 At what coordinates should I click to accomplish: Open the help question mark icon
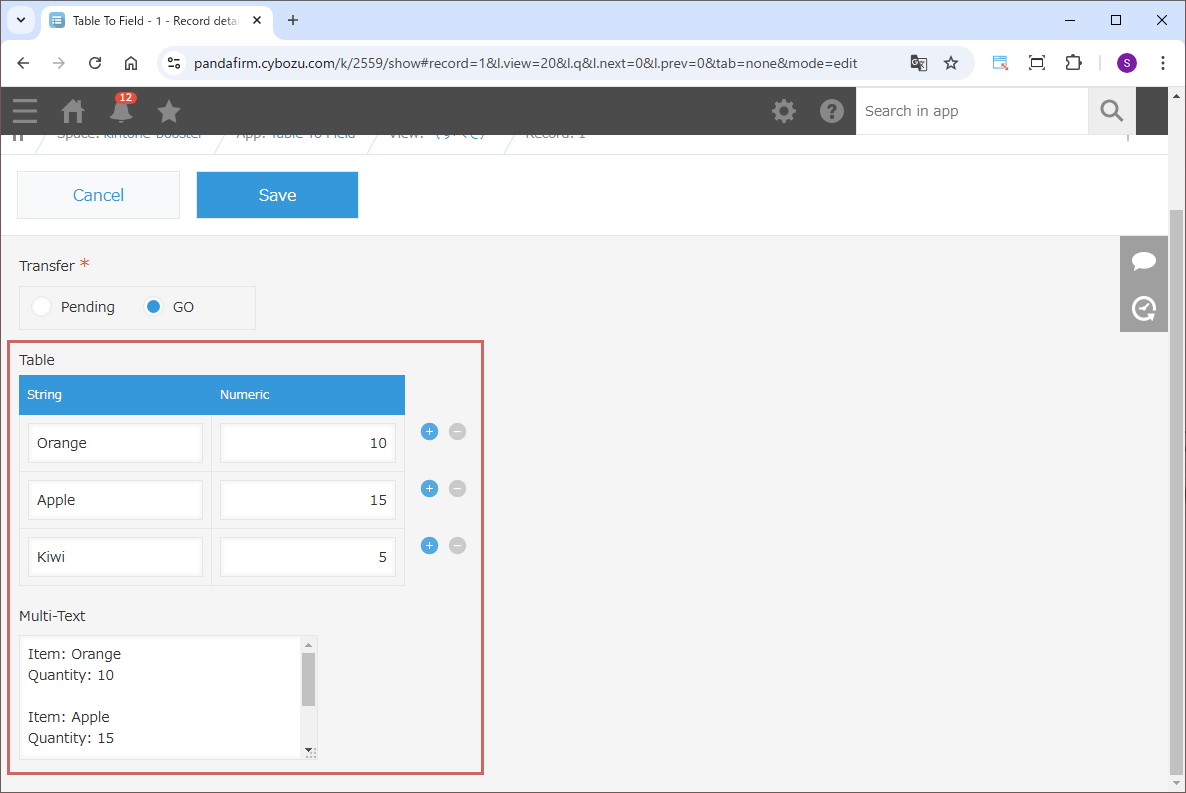pyautogui.click(x=832, y=111)
